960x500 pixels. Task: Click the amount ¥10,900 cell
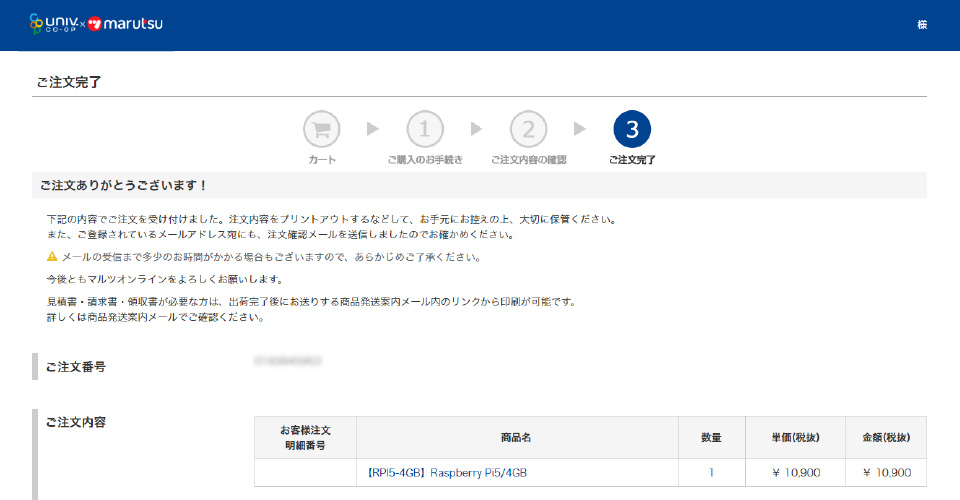pos(886,472)
